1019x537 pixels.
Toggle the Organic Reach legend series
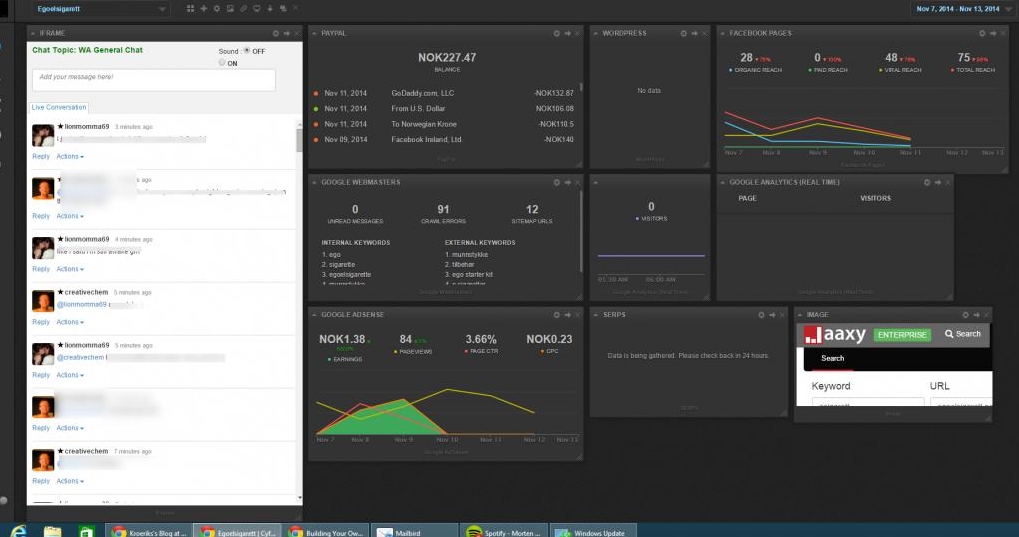[x=755, y=70]
